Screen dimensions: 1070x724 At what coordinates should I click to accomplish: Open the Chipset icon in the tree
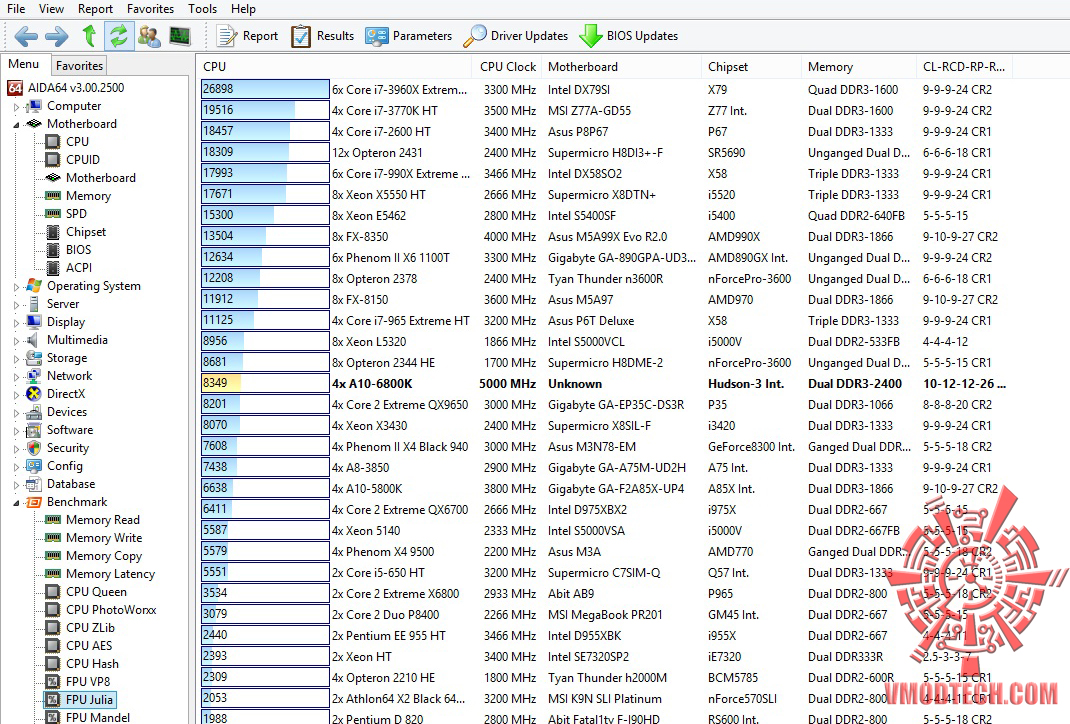coord(53,231)
